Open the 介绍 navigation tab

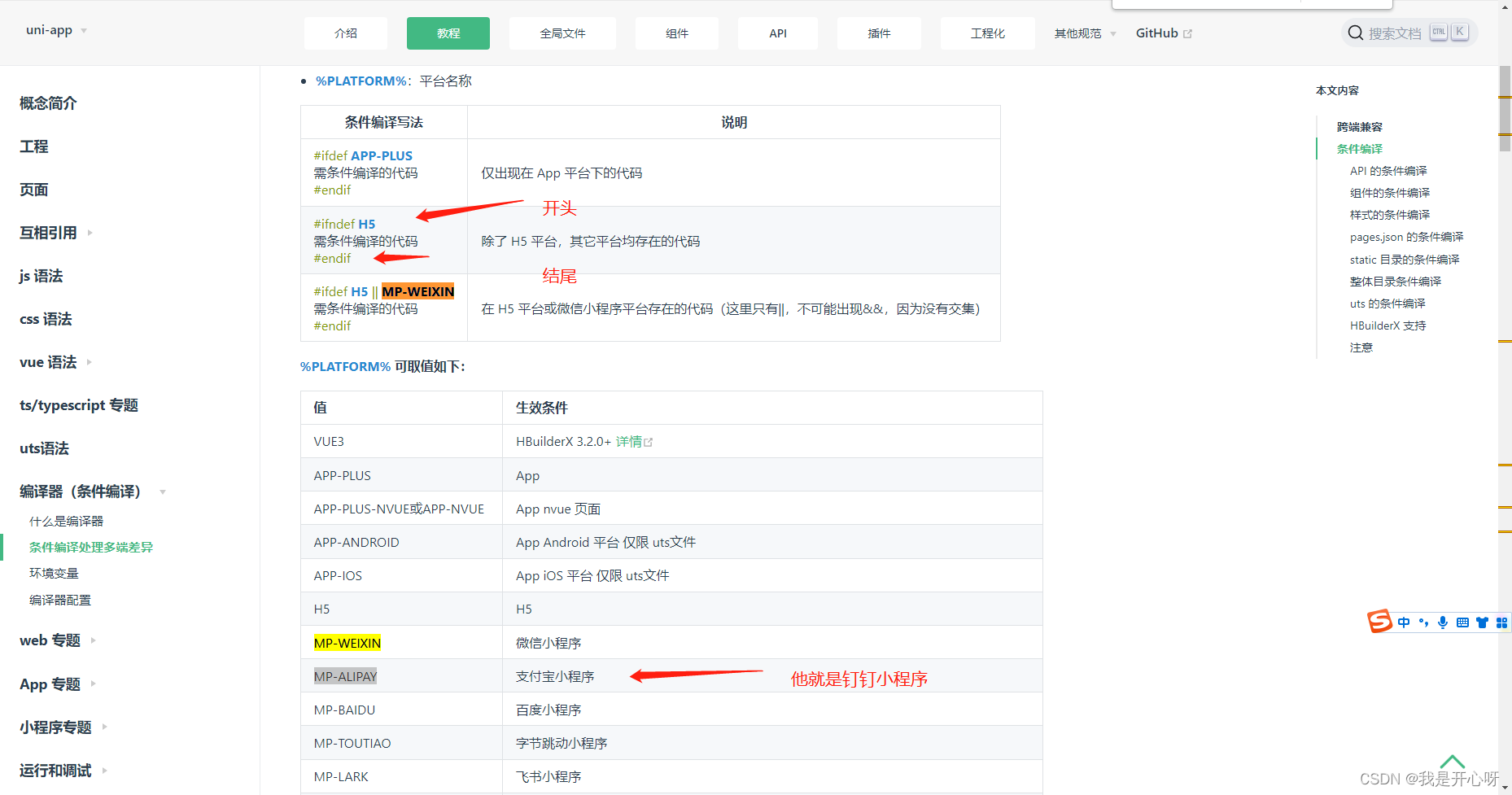tap(346, 33)
